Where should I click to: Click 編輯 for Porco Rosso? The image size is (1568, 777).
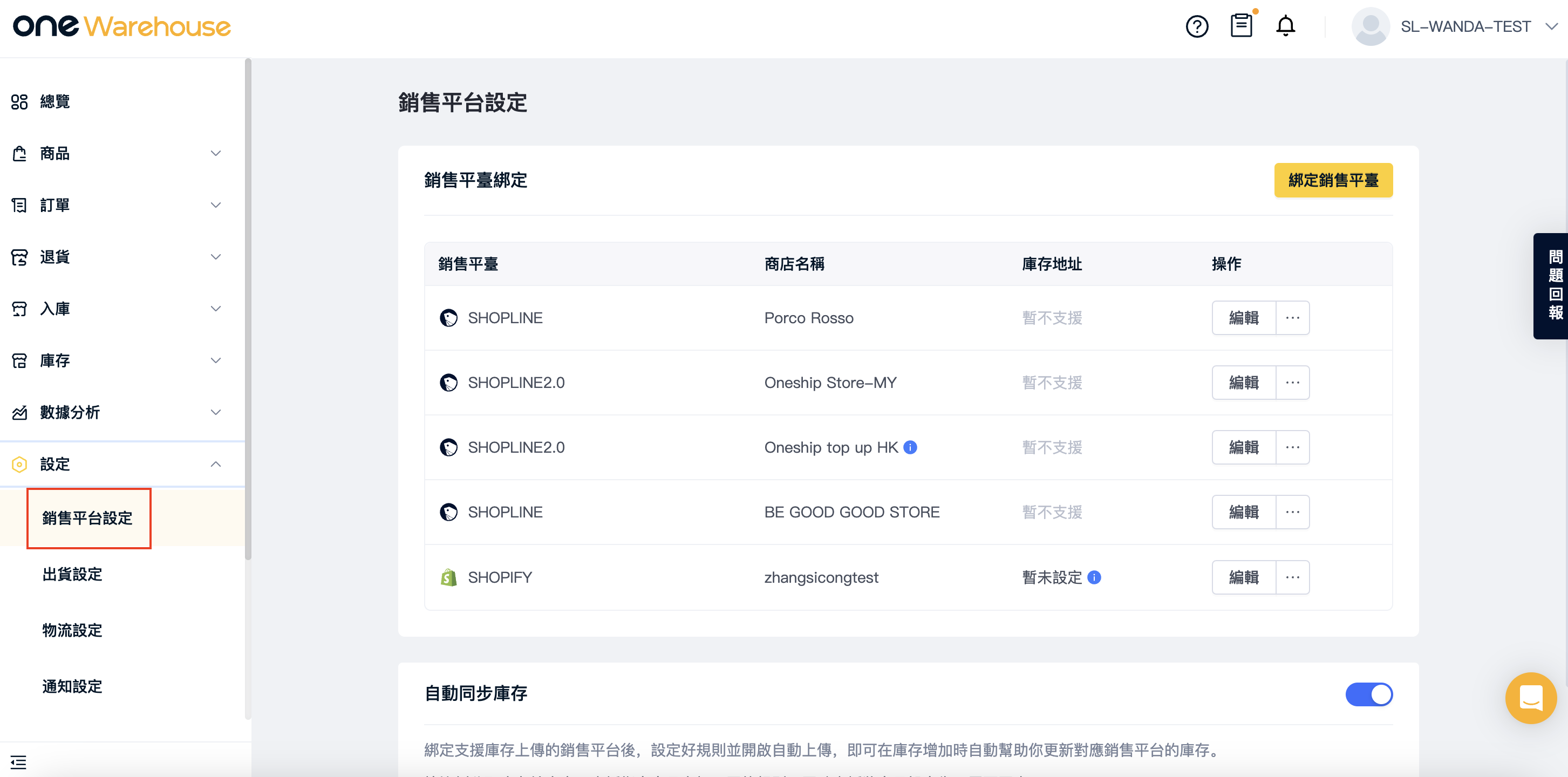point(1244,318)
